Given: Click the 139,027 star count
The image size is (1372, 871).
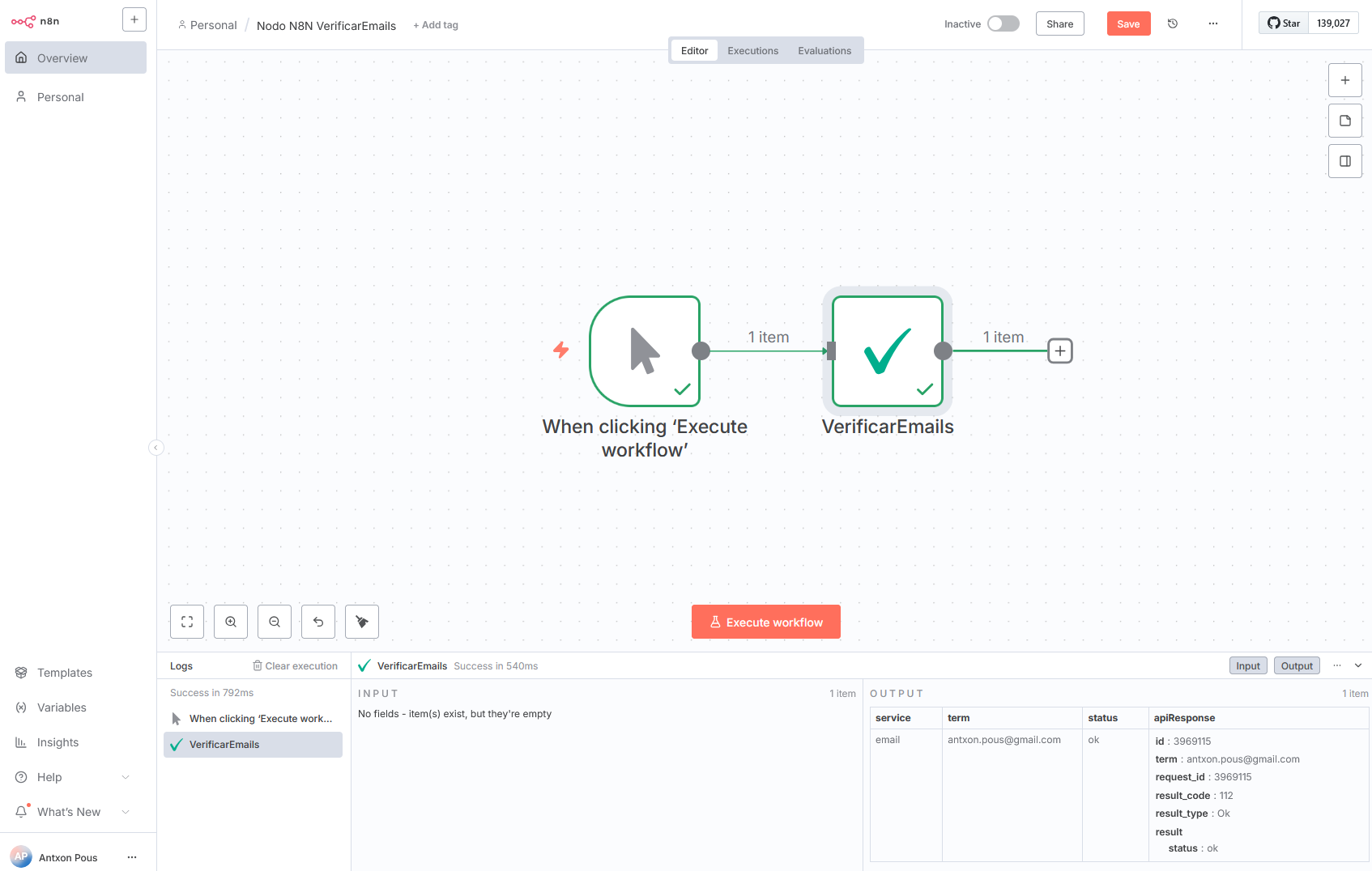Looking at the screenshot, I should pyautogui.click(x=1333, y=23).
